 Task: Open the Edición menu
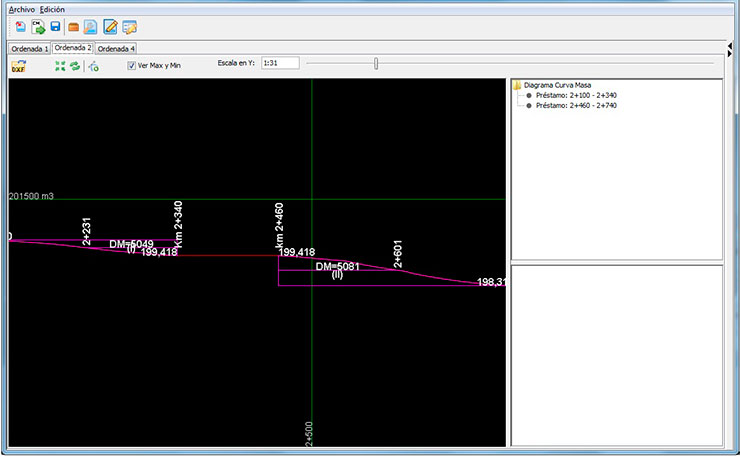point(52,9)
